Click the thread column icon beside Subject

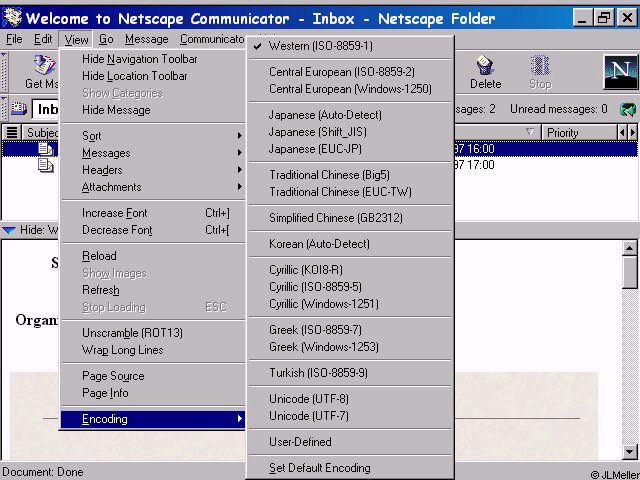tap(12, 132)
